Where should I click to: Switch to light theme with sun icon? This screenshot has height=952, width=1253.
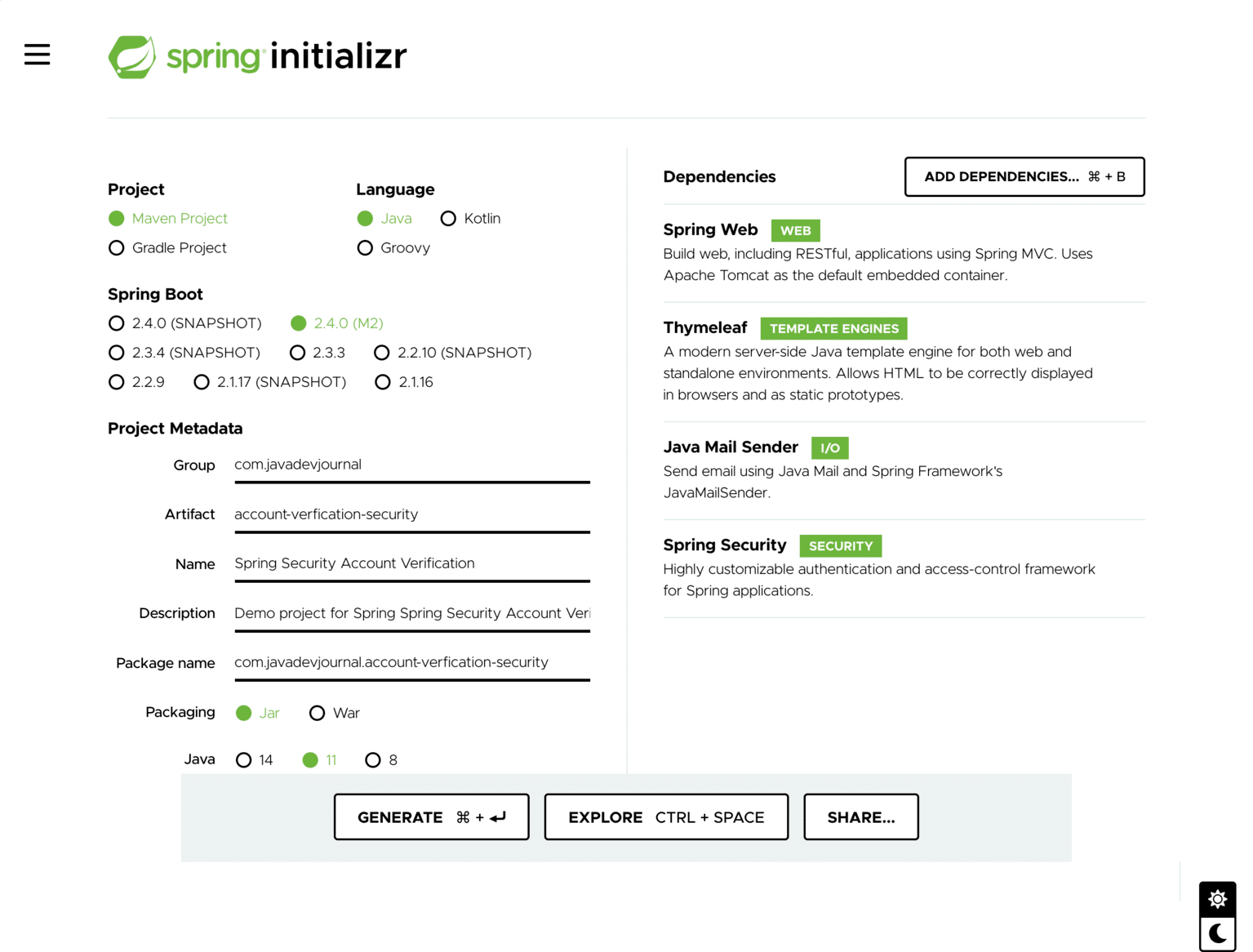click(x=1217, y=898)
